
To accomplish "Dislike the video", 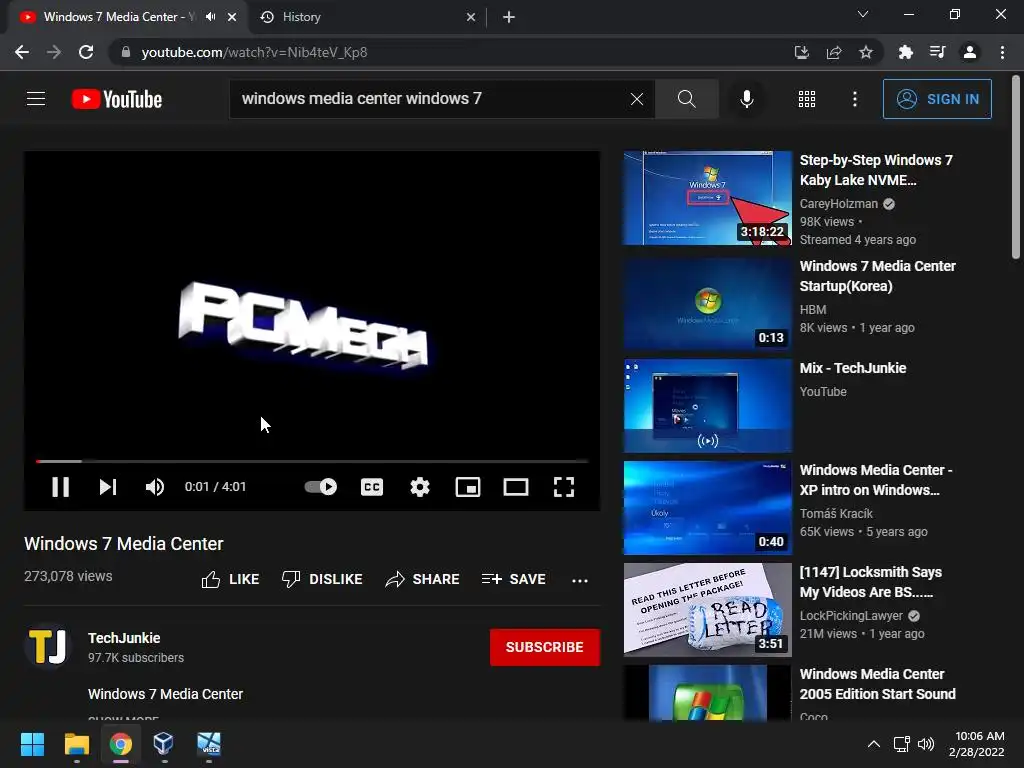I will 321,579.
